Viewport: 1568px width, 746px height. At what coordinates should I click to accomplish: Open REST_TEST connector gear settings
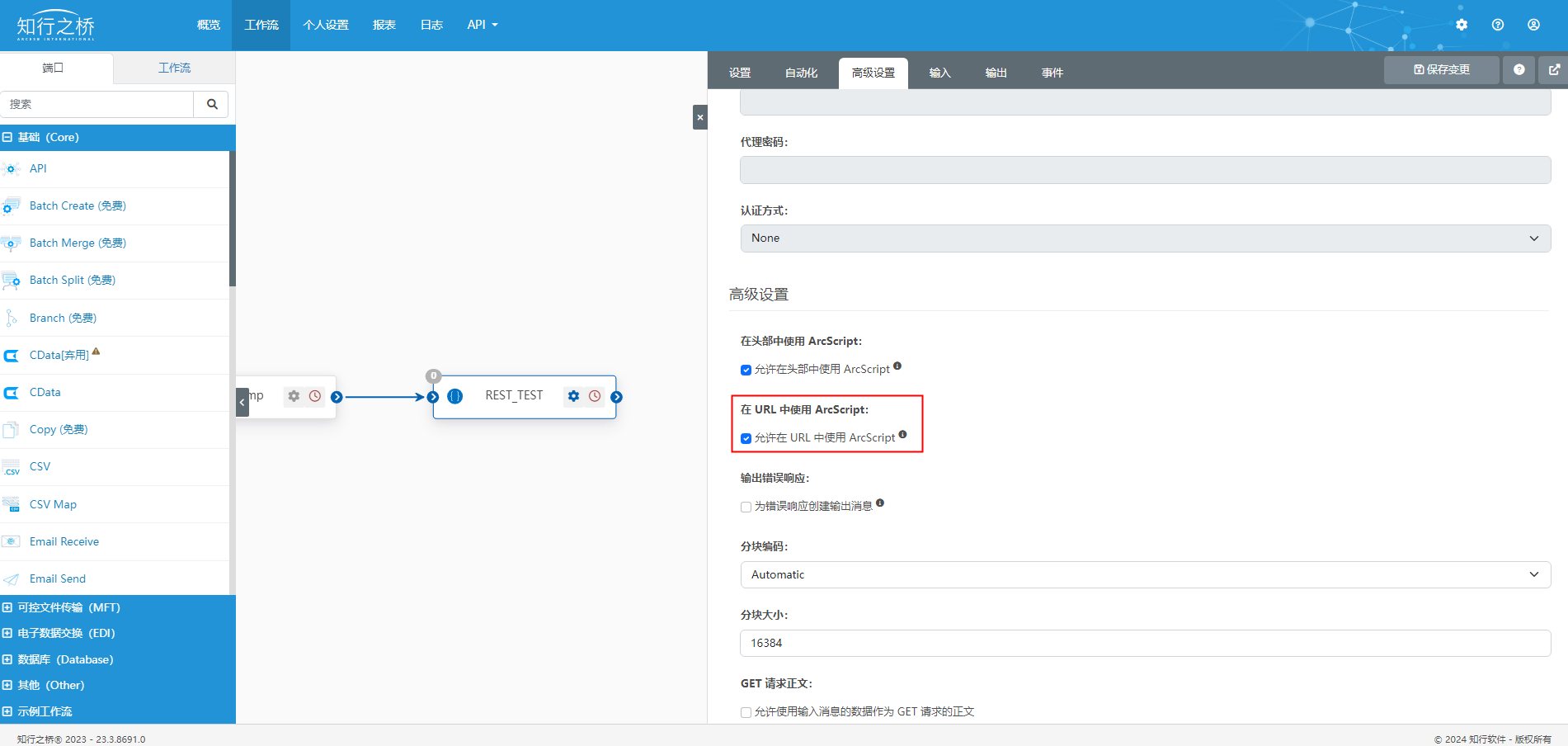[573, 396]
